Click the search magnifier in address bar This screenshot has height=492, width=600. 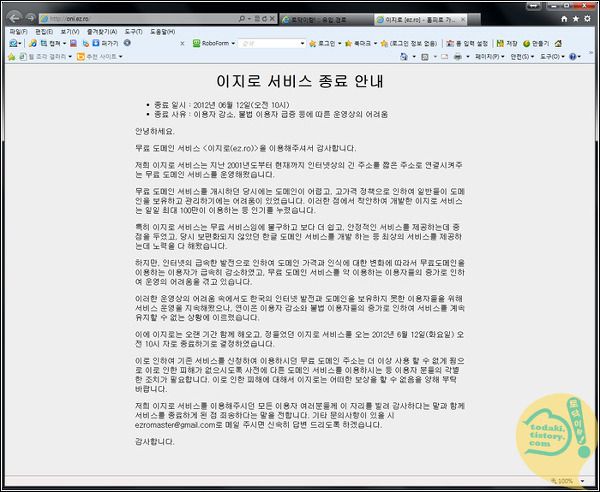[x=241, y=19]
